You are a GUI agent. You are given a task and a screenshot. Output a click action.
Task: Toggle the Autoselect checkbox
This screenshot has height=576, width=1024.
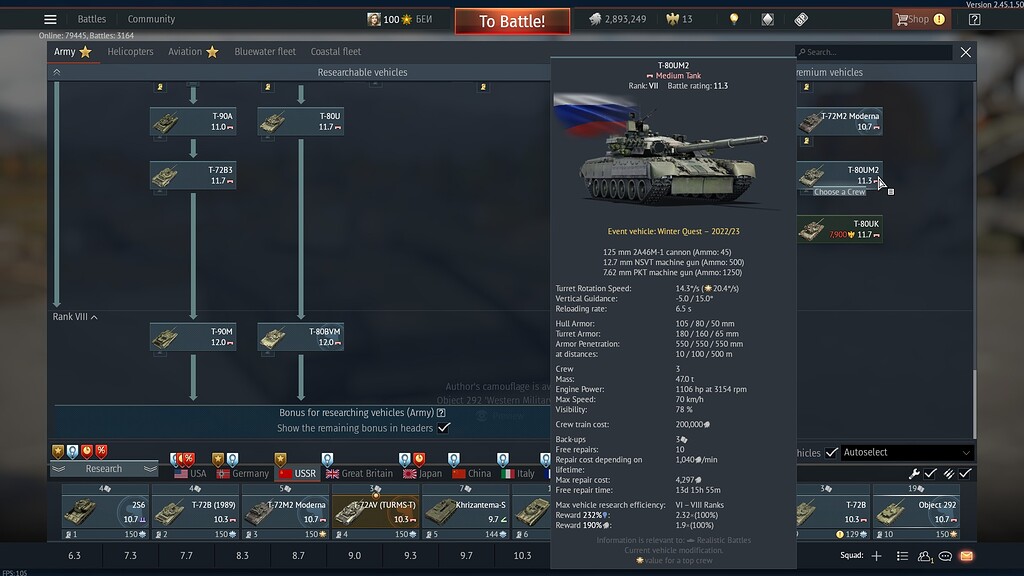832,452
